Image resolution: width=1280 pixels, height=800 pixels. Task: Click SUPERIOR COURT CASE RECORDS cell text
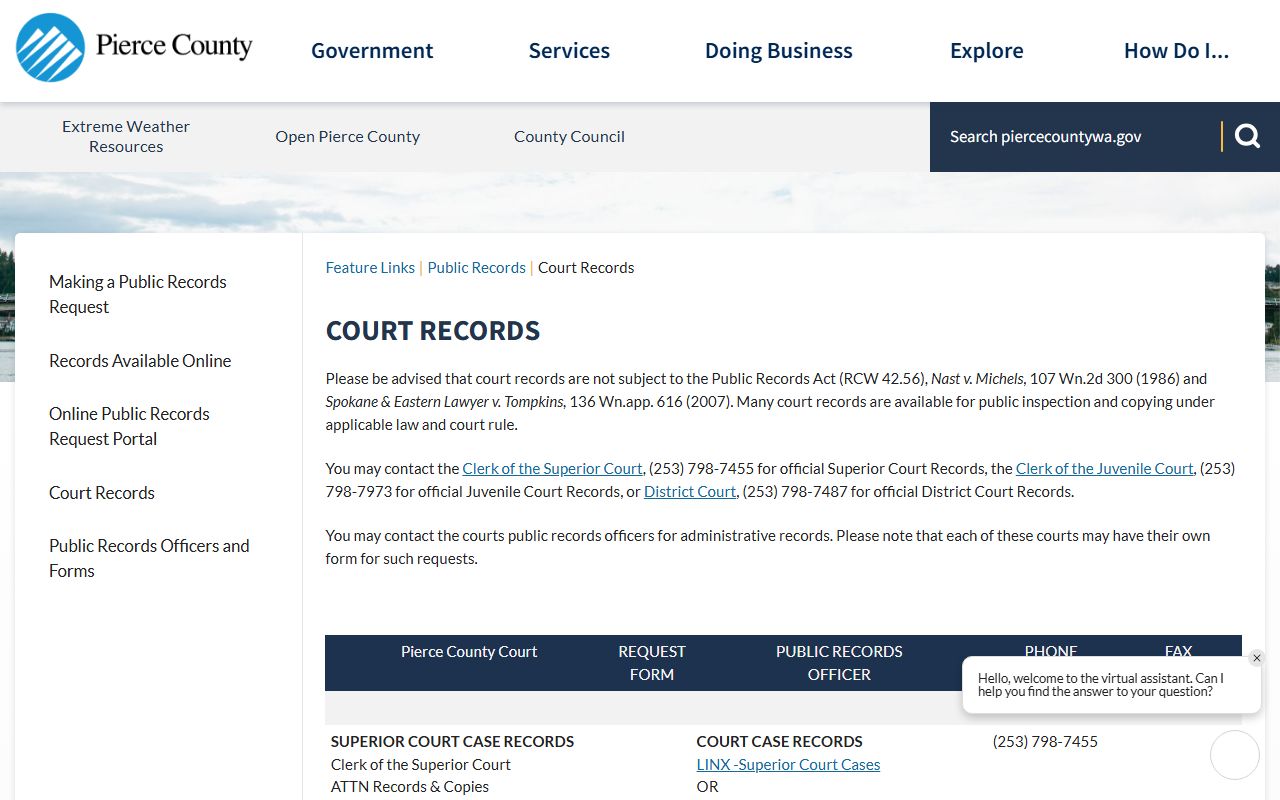click(x=452, y=742)
